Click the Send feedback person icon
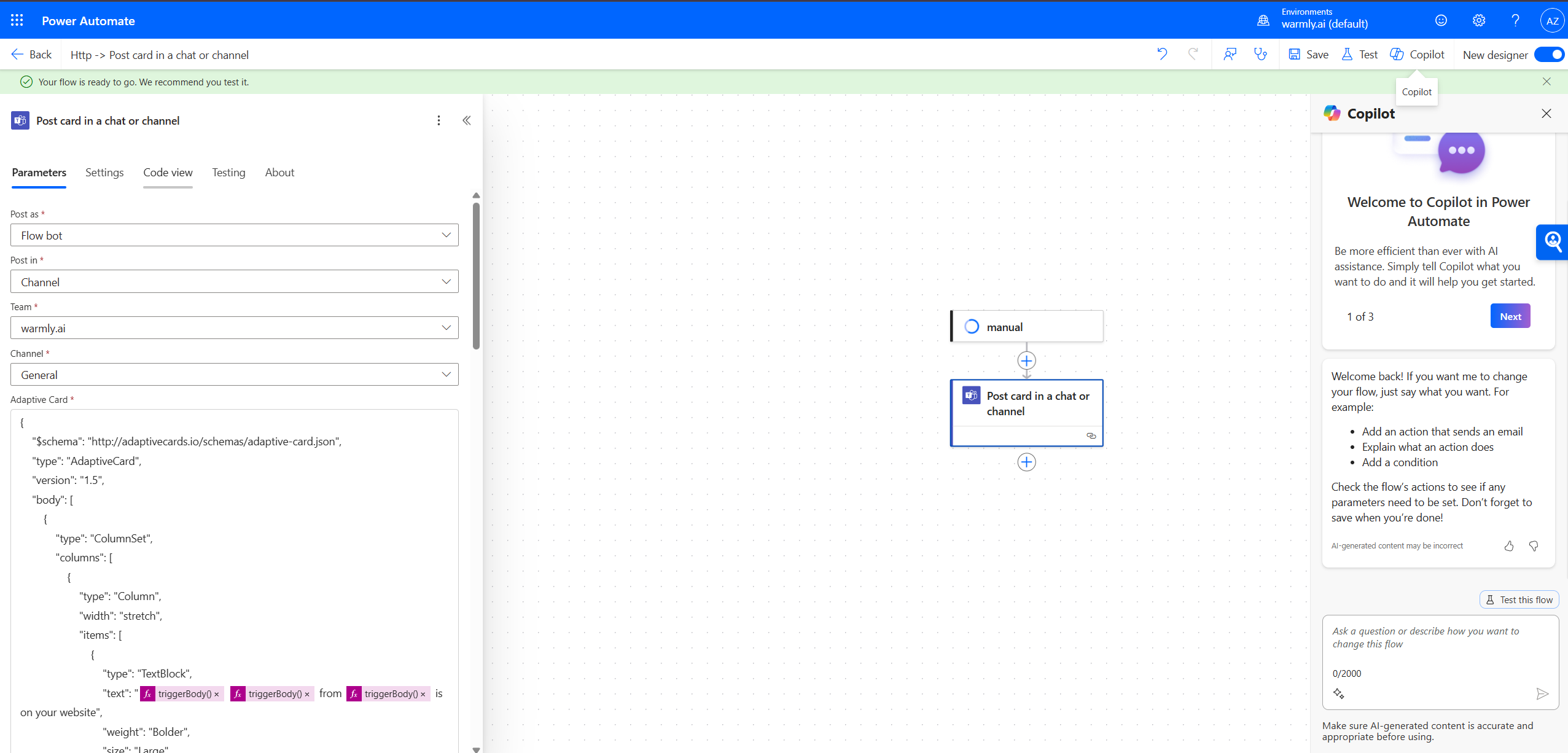Image resolution: width=1568 pixels, height=753 pixels. click(1230, 54)
